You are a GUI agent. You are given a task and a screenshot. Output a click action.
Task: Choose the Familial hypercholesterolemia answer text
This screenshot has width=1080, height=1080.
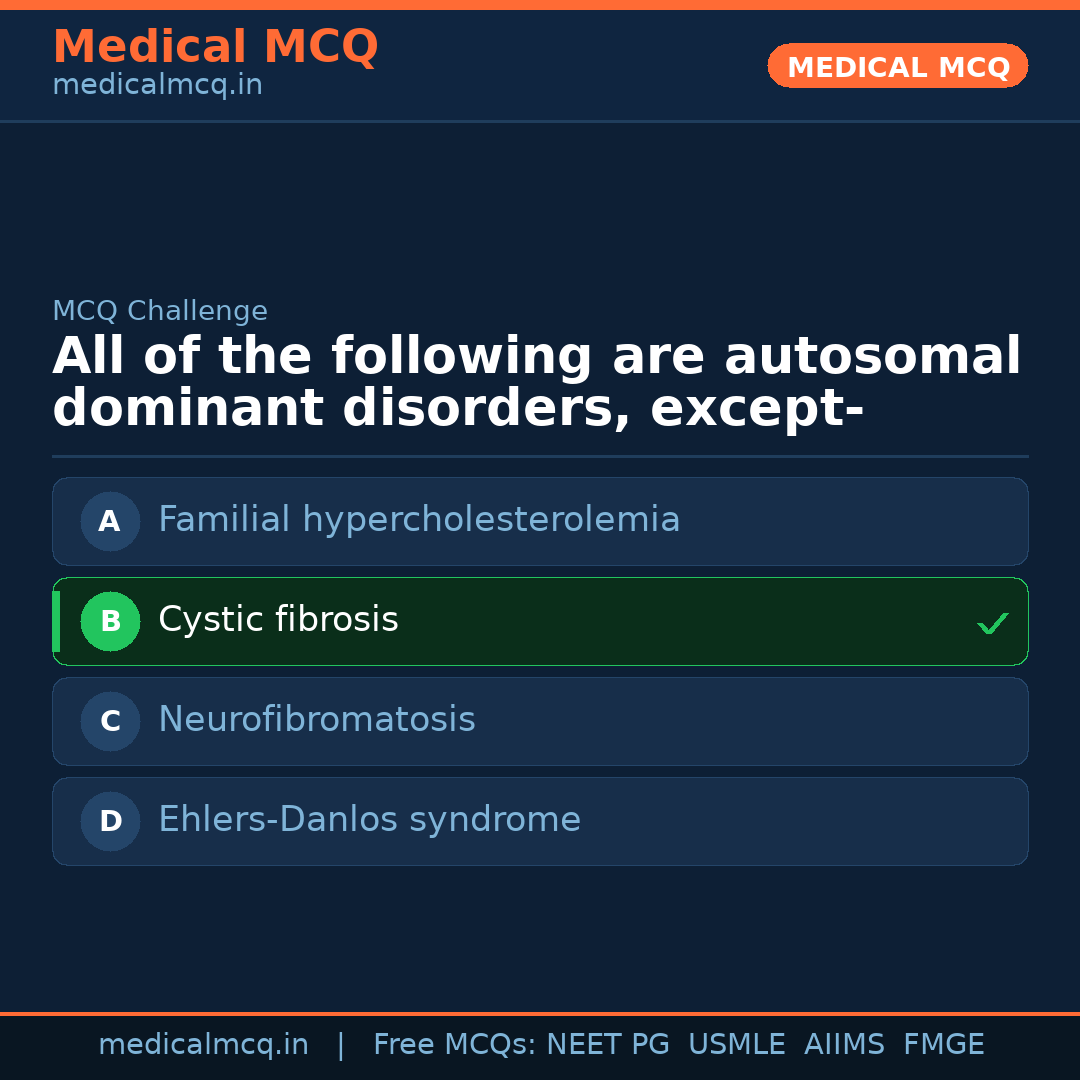tap(419, 520)
